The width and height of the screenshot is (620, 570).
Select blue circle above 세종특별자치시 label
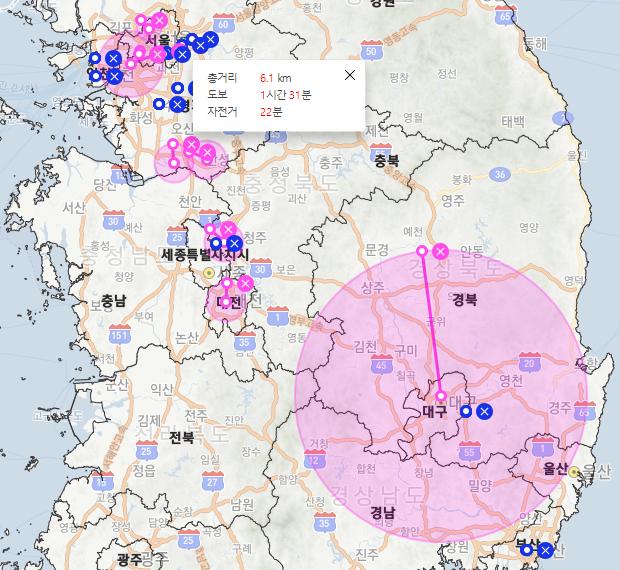point(216,243)
